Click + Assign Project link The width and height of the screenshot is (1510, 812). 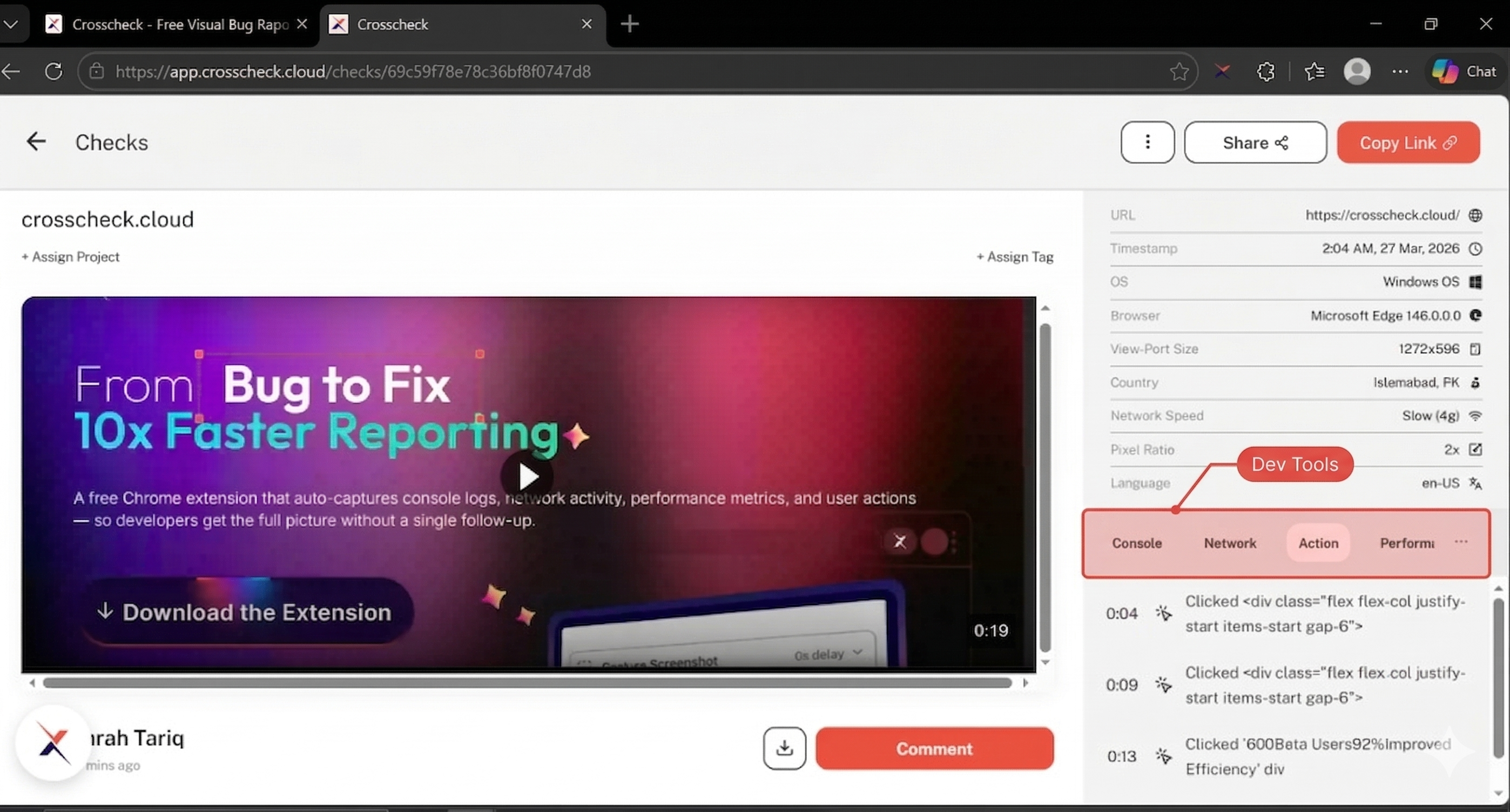pos(70,256)
